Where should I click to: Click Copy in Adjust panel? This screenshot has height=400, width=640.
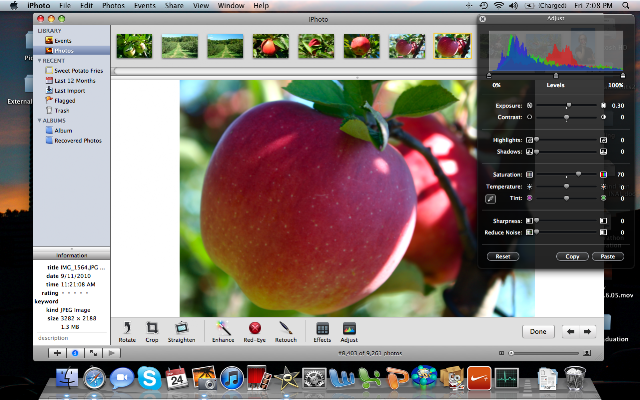coord(572,256)
